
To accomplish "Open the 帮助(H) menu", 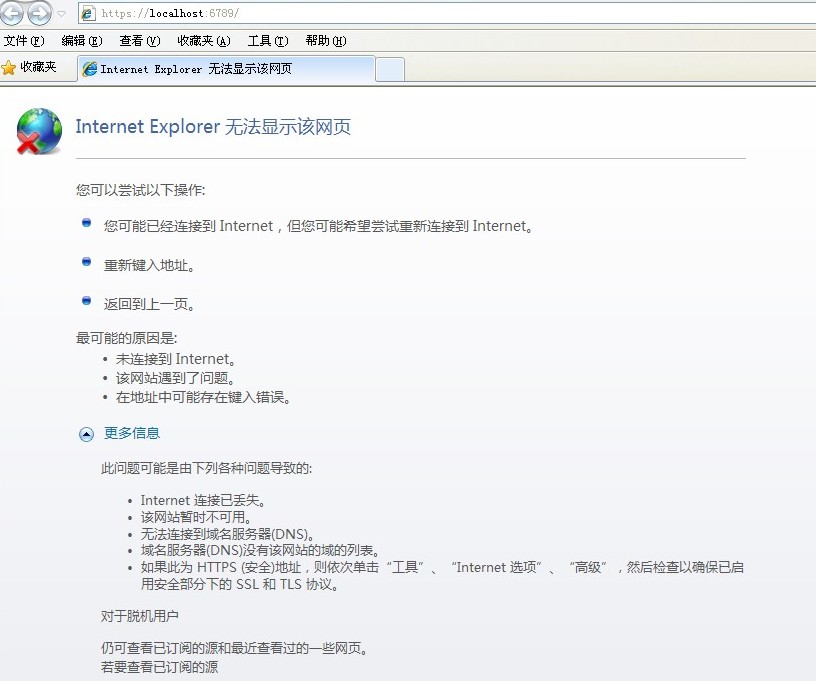I will pyautogui.click(x=326, y=41).
